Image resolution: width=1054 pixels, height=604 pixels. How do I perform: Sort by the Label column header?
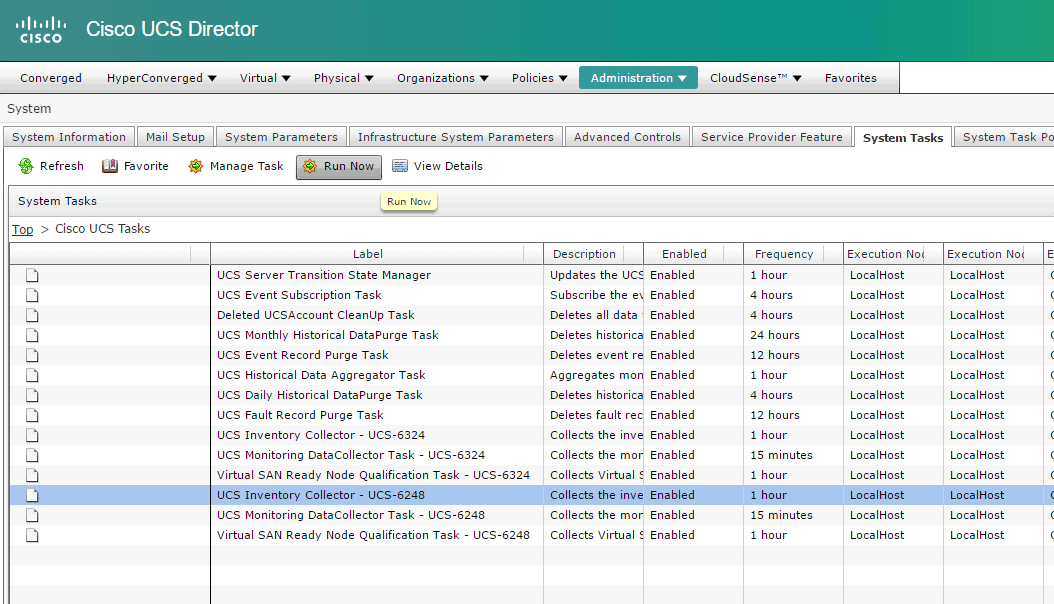pyautogui.click(x=368, y=254)
